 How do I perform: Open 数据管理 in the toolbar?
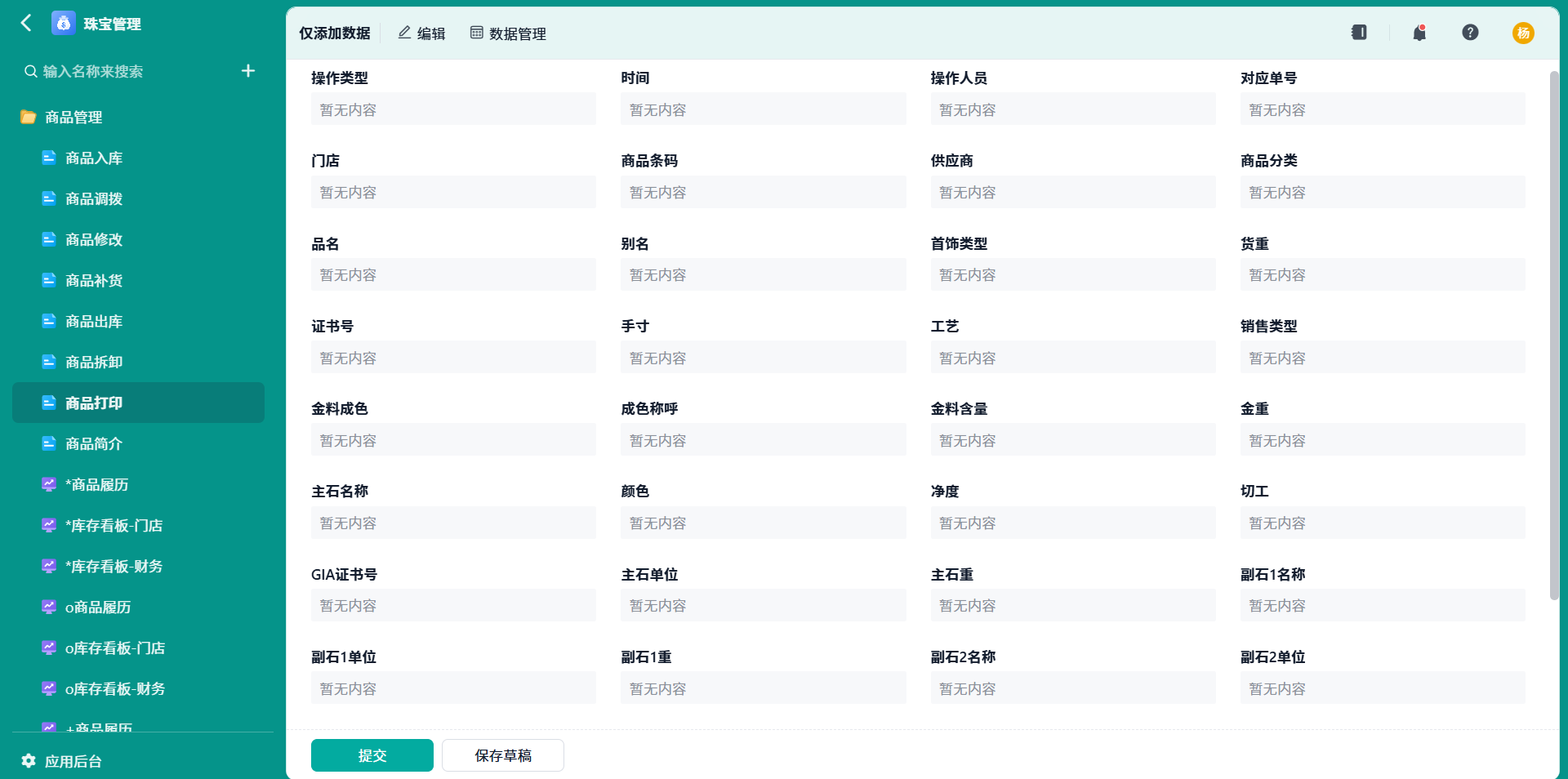(x=508, y=33)
